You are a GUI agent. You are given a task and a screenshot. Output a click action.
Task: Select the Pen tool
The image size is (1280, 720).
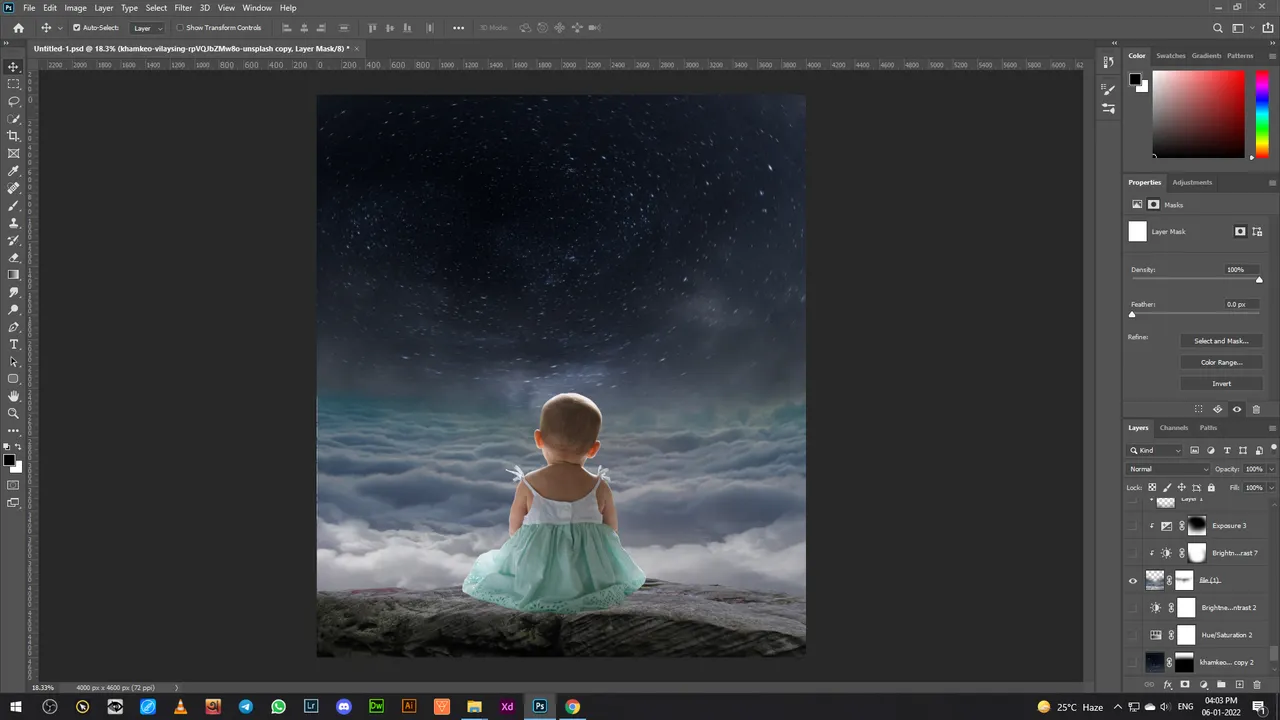(x=14, y=327)
